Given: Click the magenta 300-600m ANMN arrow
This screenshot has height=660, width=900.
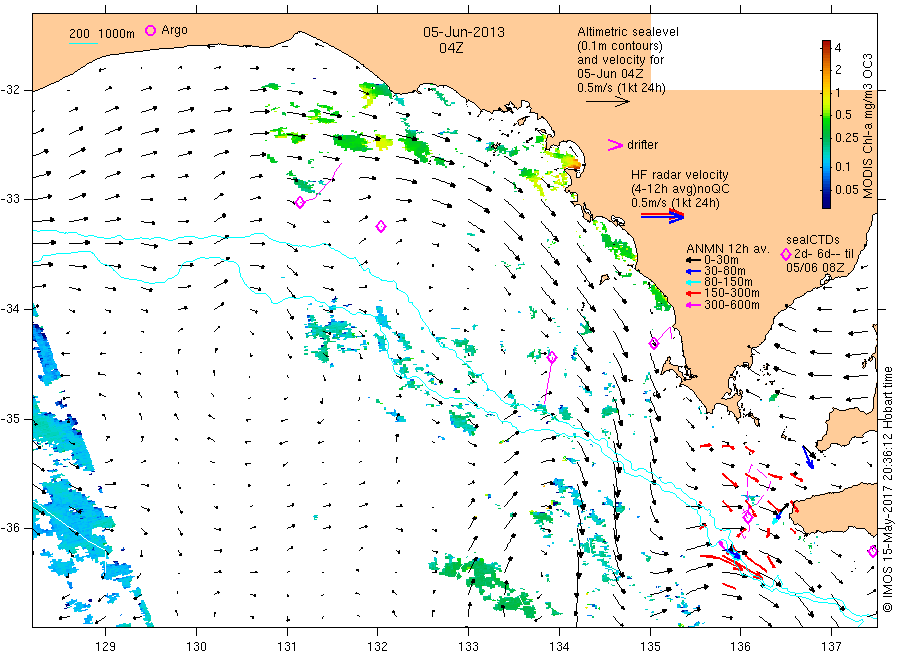Looking at the screenshot, I should [x=693, y=305].
